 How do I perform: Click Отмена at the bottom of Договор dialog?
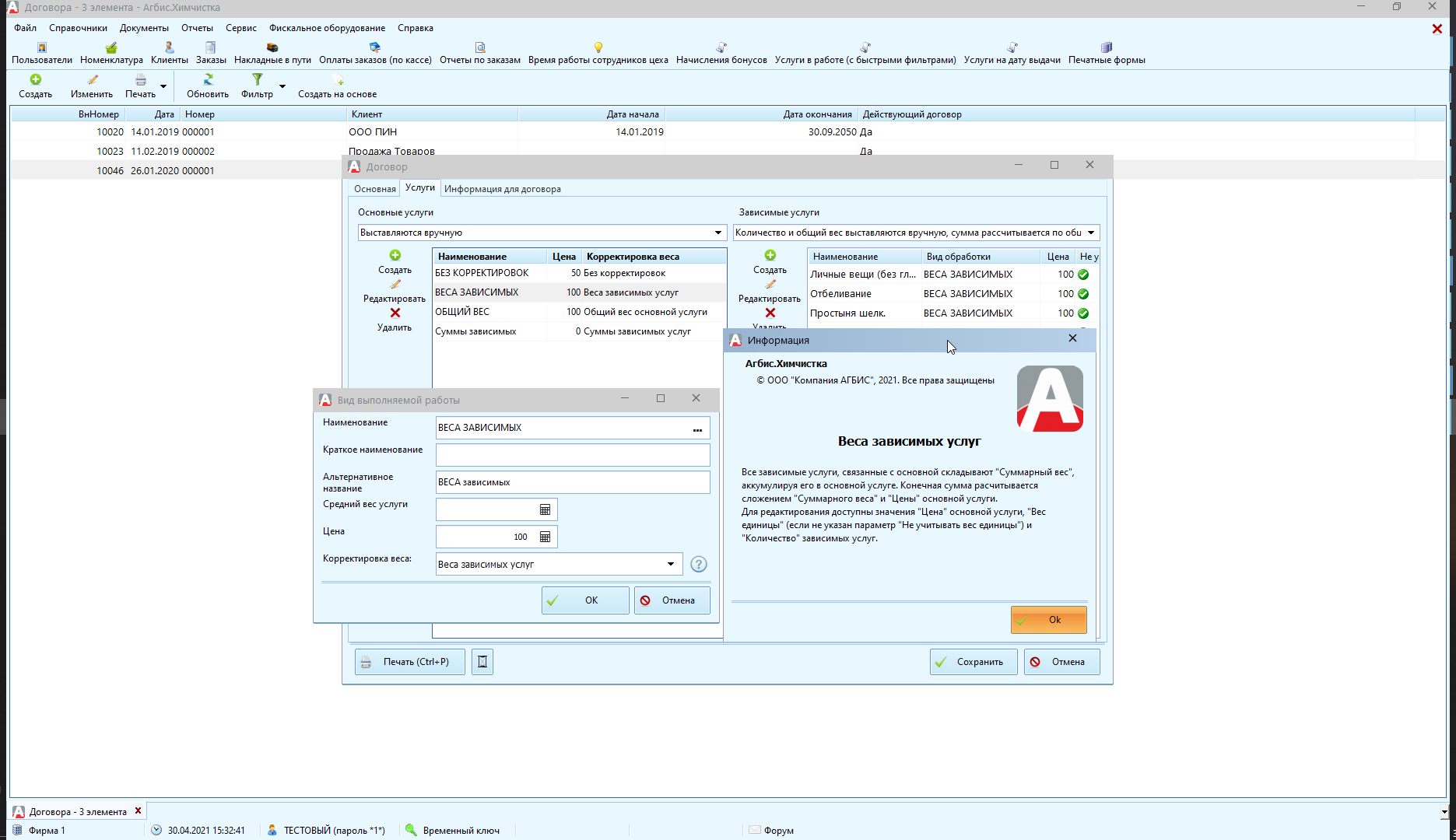click(x=1062, y=662)
